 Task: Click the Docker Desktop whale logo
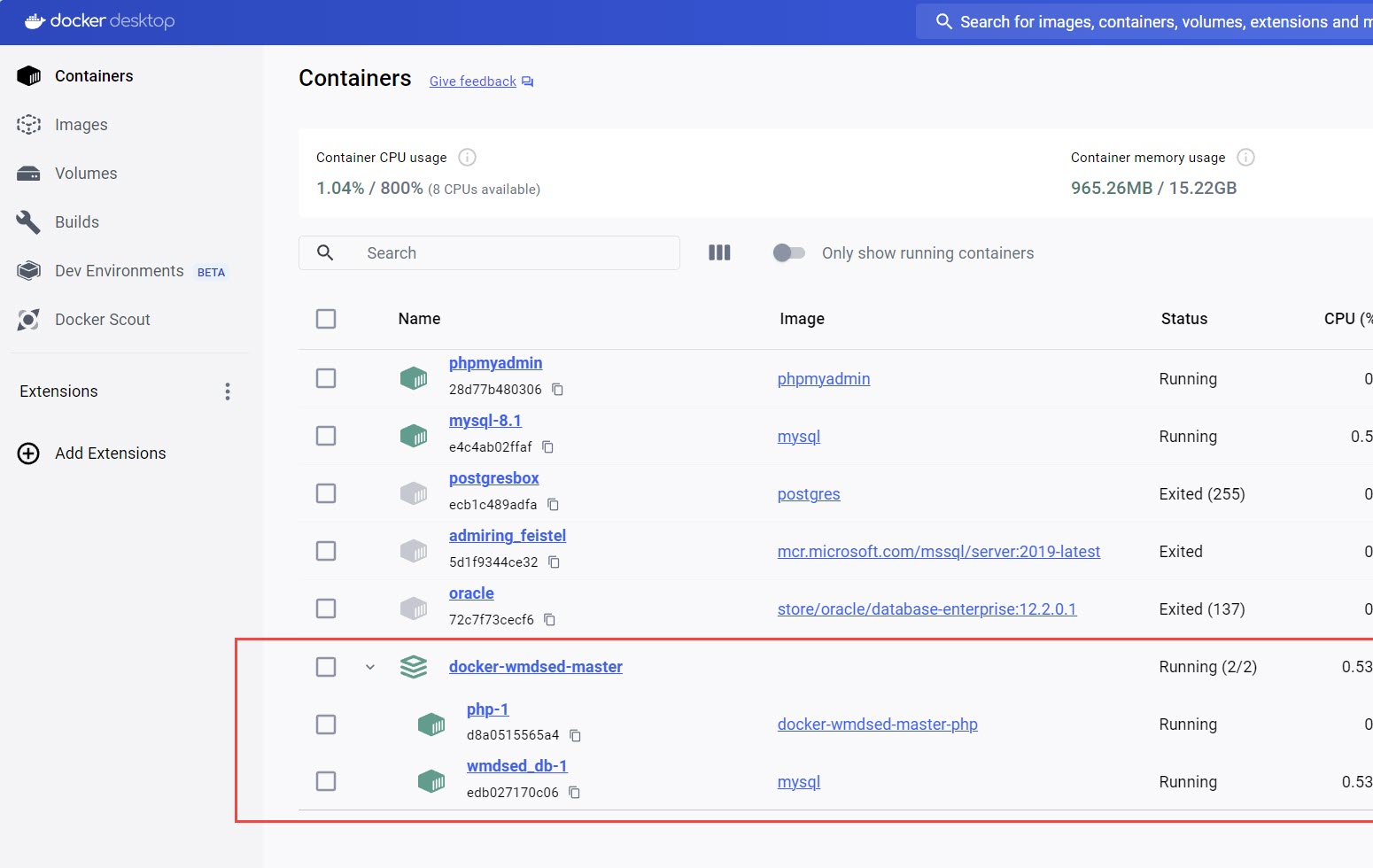[35, 21]
